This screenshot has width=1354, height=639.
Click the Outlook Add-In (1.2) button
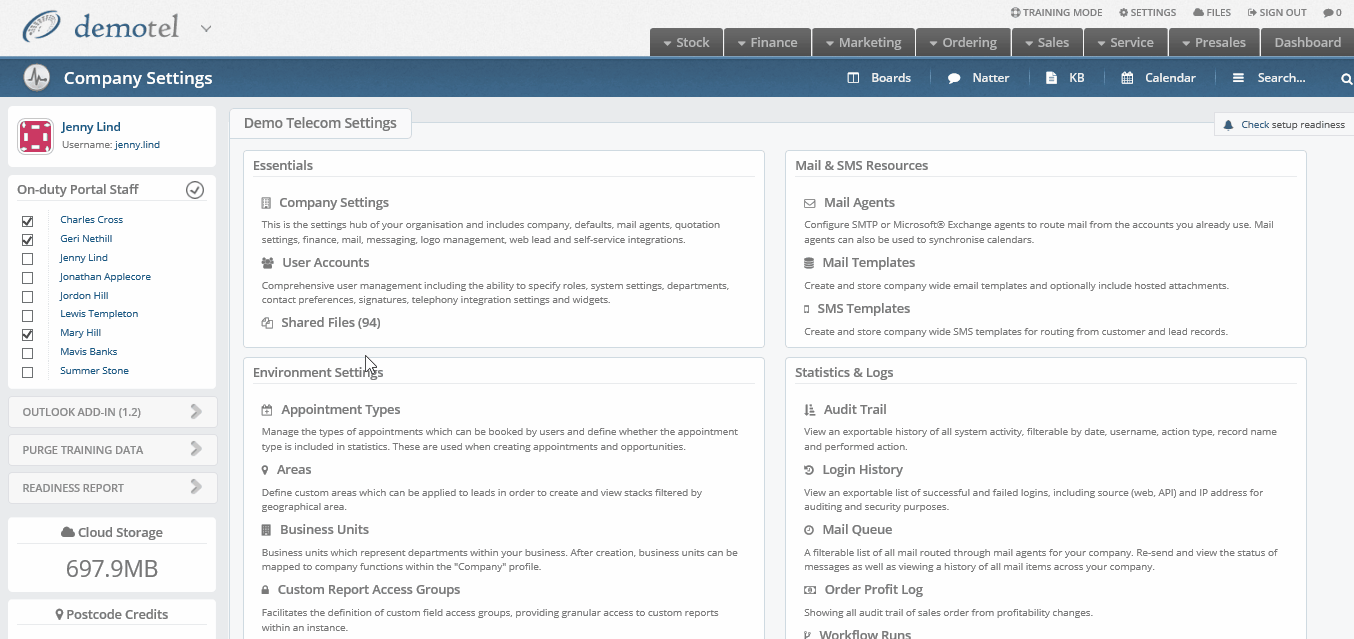click(112, 412)
